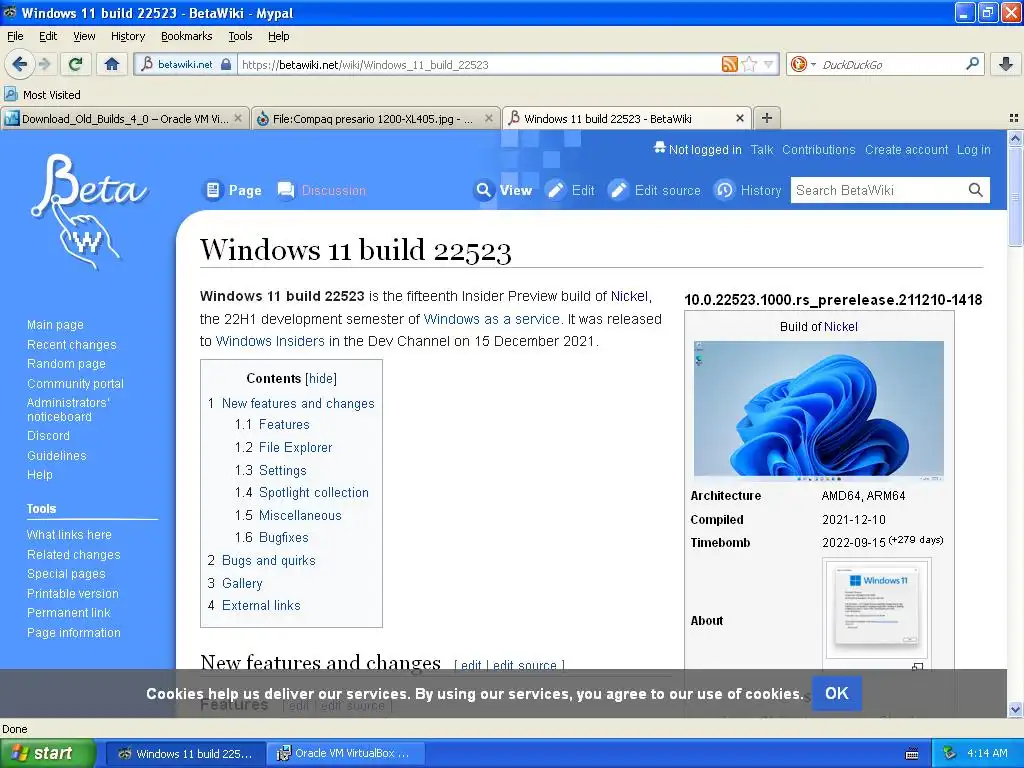This screenshot has width=1024, height=768.
Task: Click the Log in link
Action: (x=973, y=150)
